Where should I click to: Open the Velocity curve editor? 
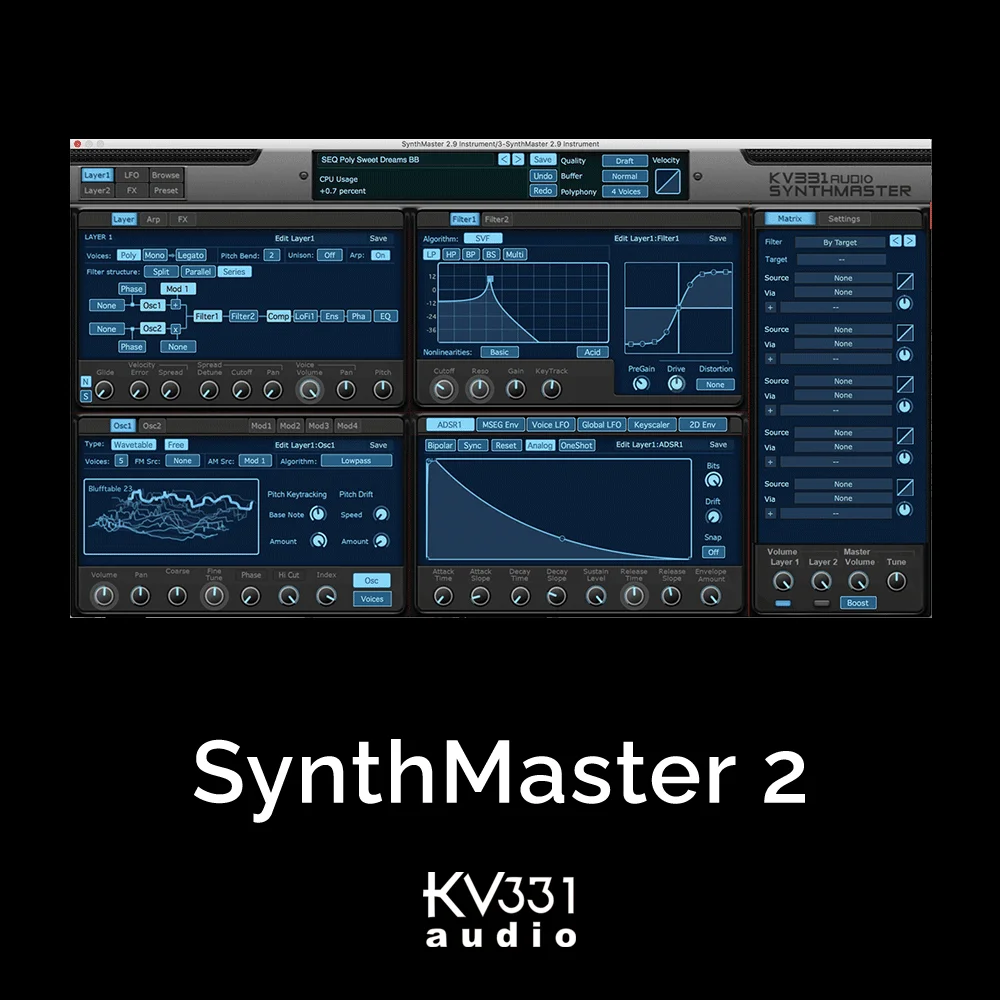coord(668,180)
